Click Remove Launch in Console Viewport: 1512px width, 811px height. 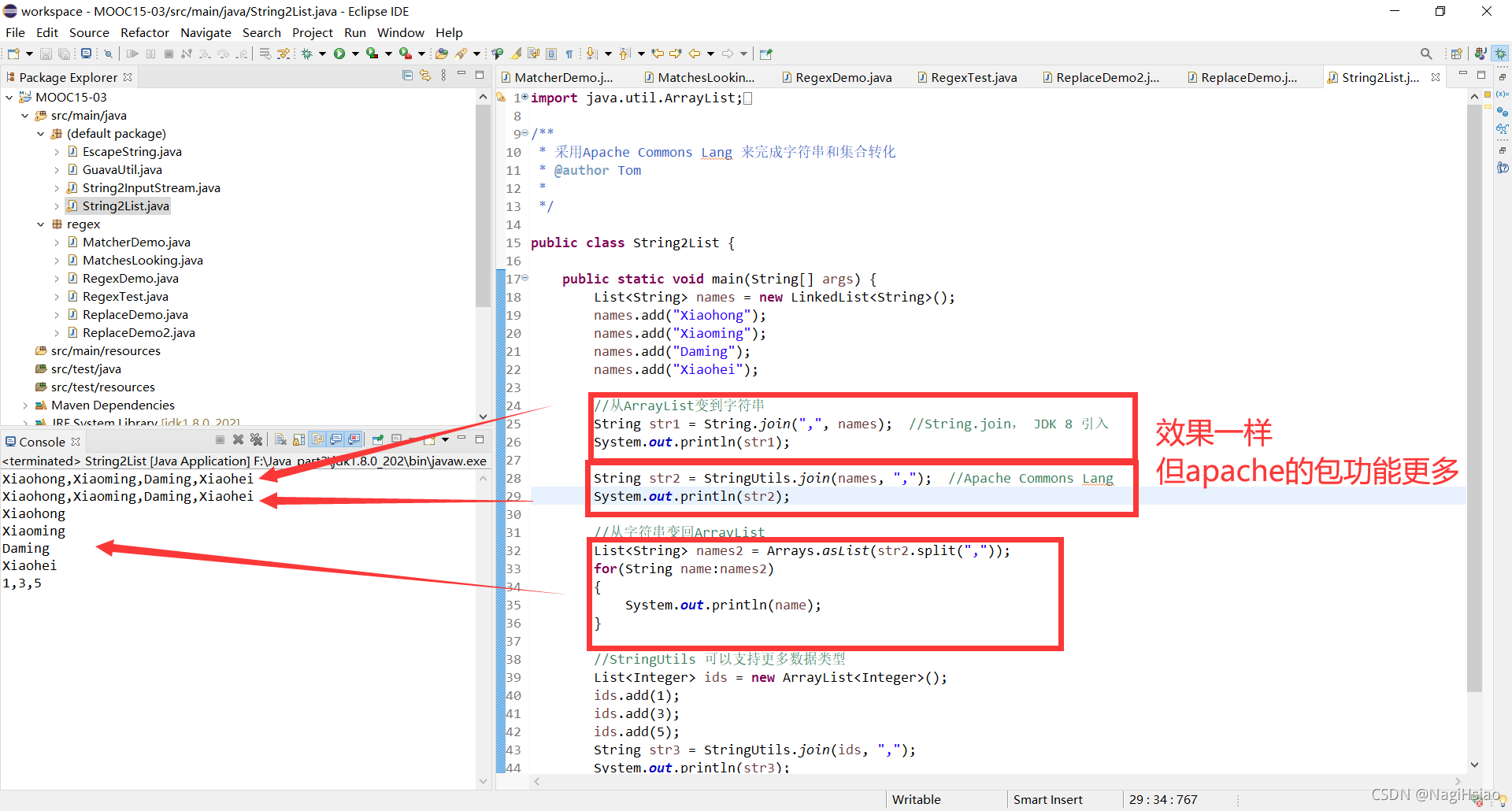click(238, 439)
